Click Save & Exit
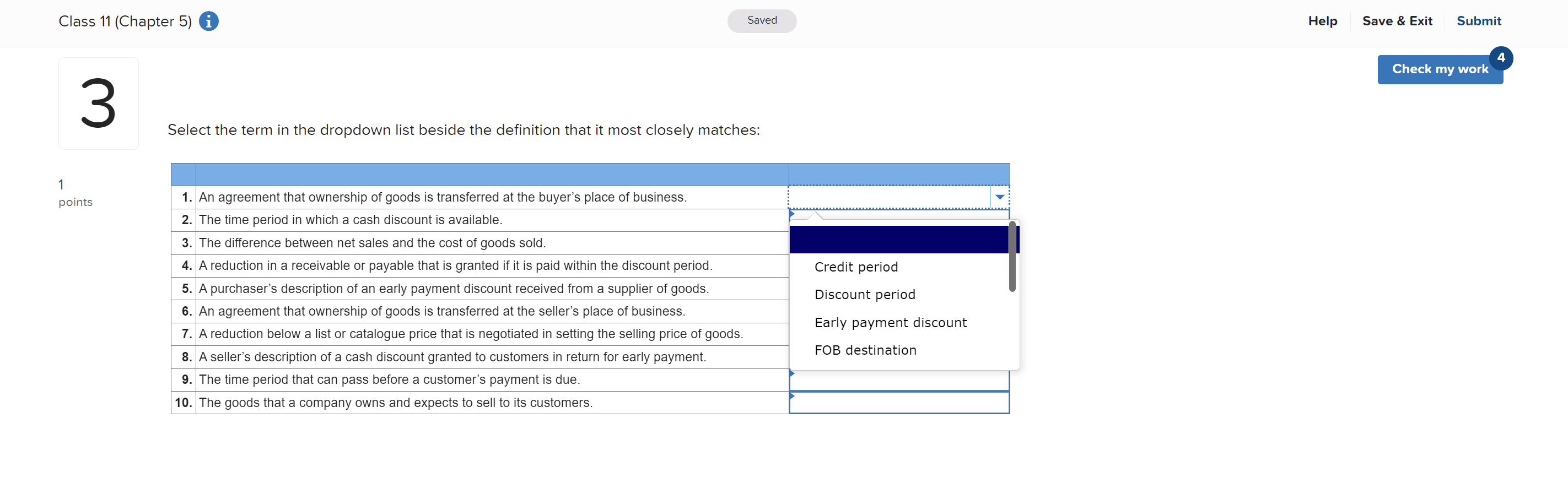This screenshot has height=499, width=1568. click(1397, 21)
